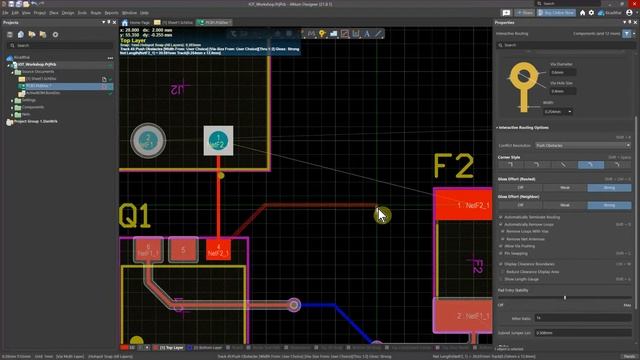Click the save icon in the title bar

pyautogui.click(x=11, y=4)
